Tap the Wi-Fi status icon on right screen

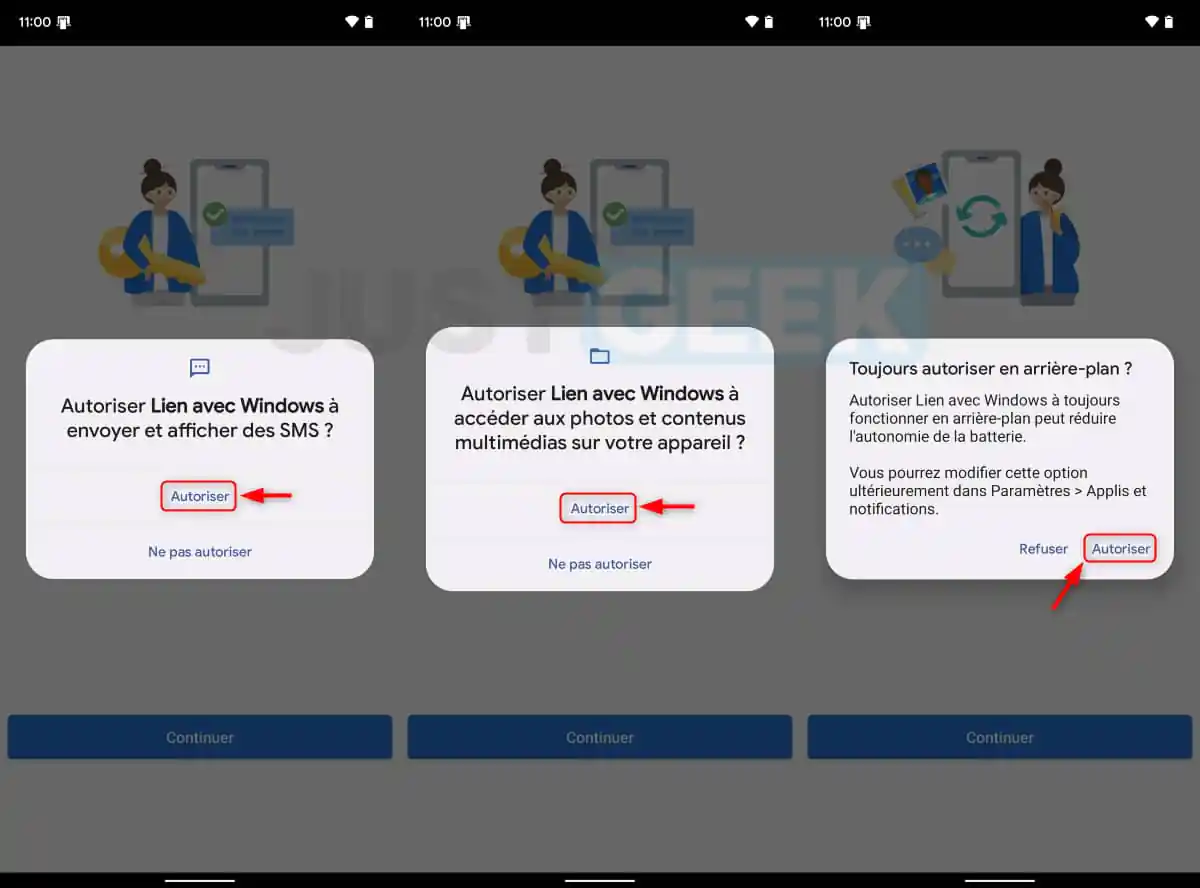(1152, 22)
